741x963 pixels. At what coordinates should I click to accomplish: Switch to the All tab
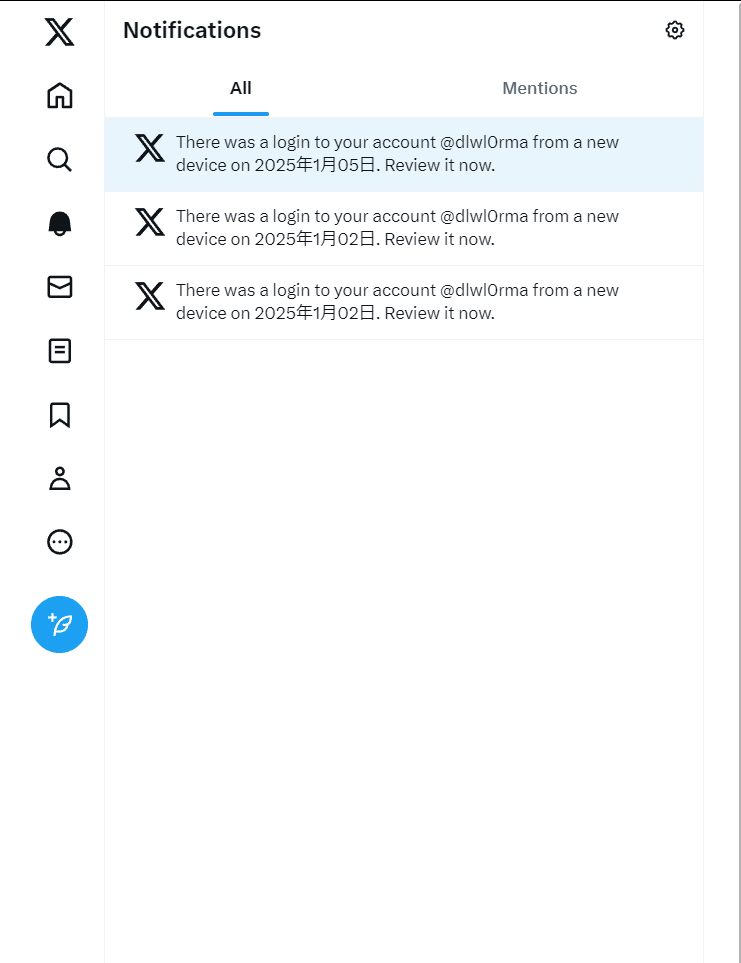(241, 88)
